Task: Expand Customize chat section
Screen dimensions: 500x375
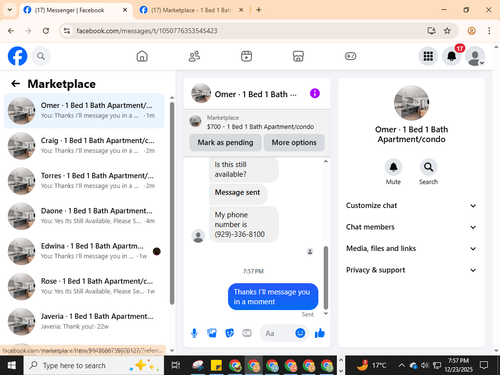Action: tap(411, 206)
